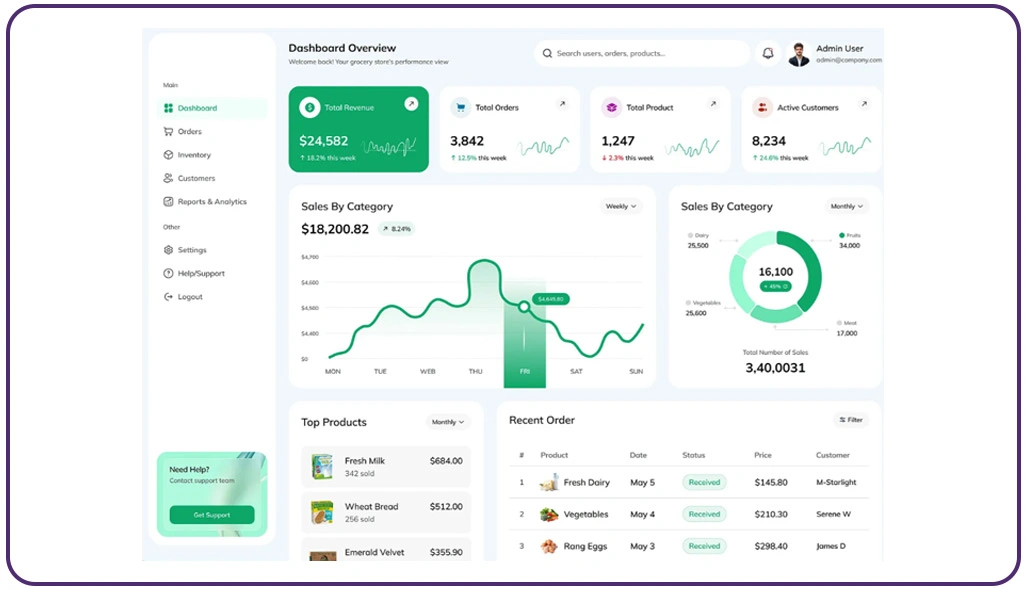Select Customers in the sidebar
The width and height of the screenshot is (1026, 589).
pos(196,178)
